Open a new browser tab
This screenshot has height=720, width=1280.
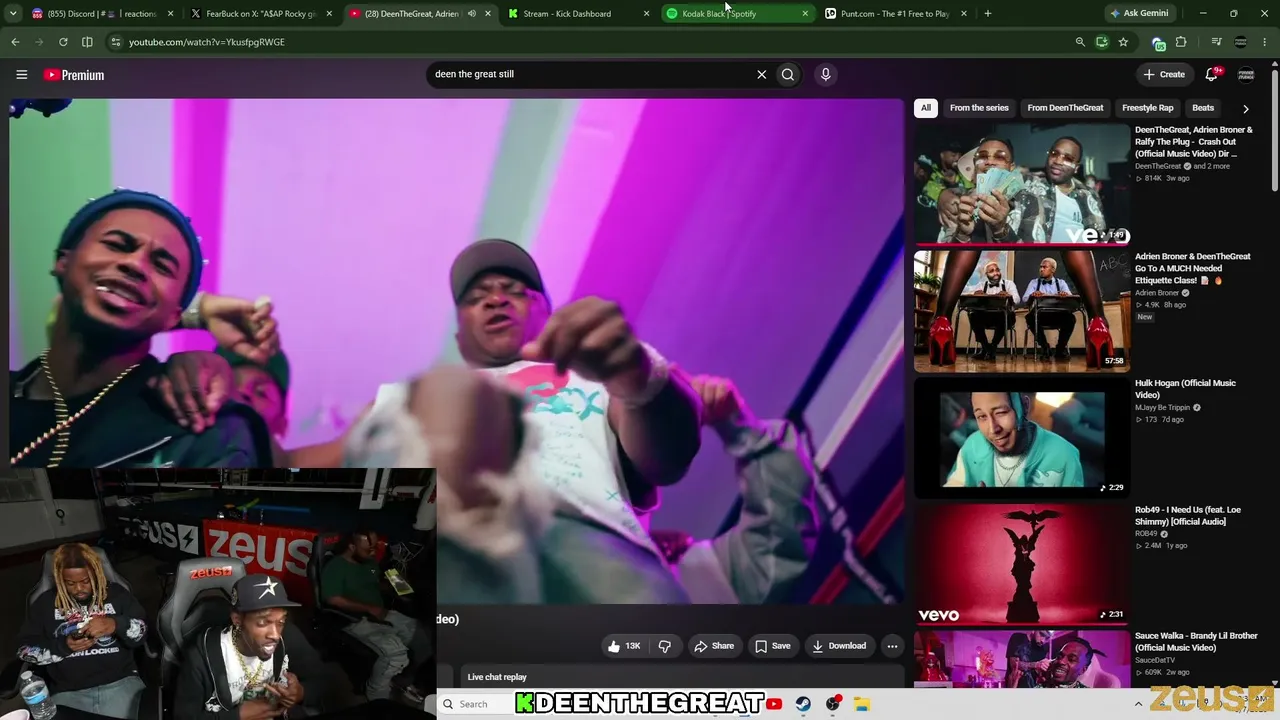988,14
